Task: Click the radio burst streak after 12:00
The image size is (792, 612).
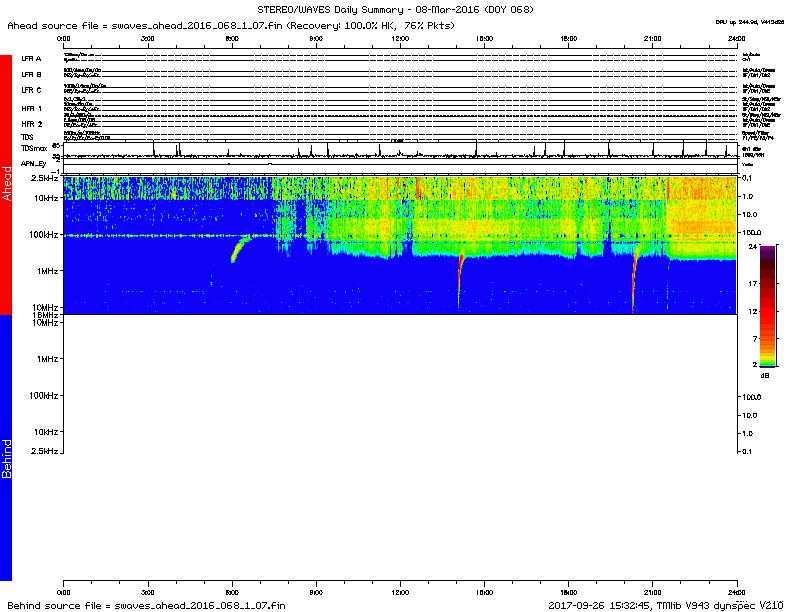Action: tap(460, 278)
